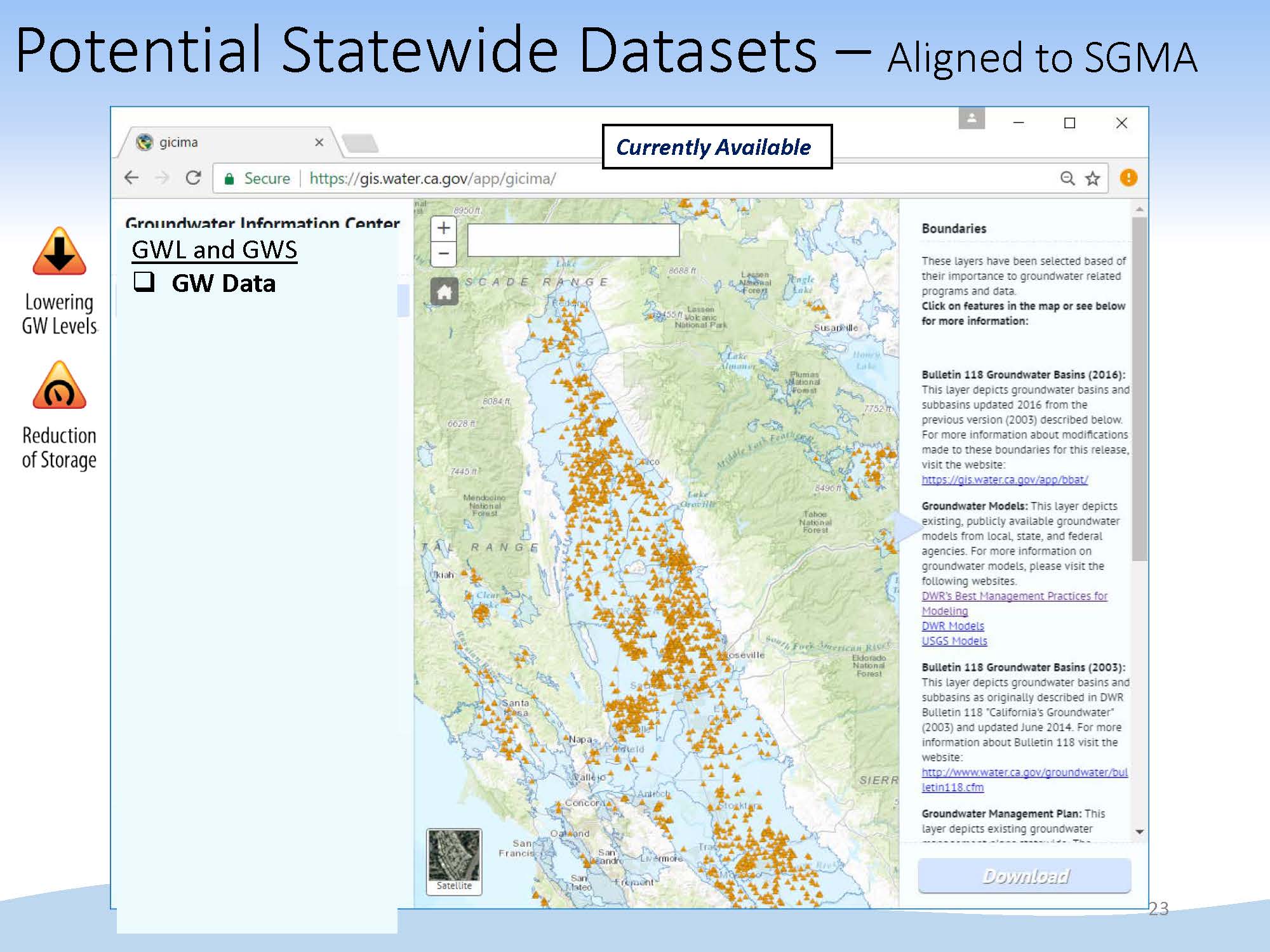
Task: Switch basemap via Satellite thumbnail
Action: [x=454, y=861]
